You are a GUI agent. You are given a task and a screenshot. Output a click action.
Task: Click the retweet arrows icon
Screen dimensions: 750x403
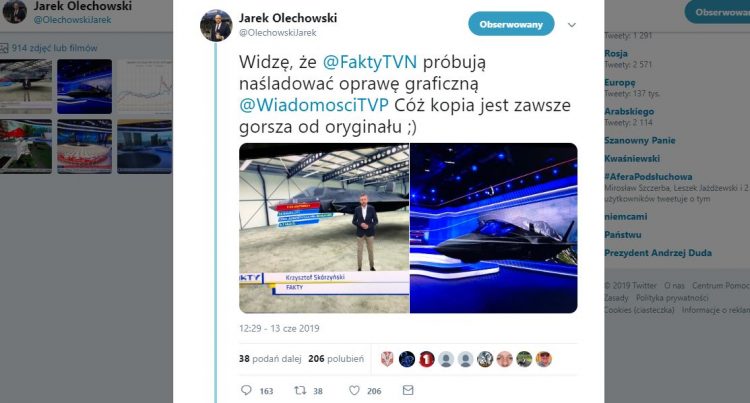pyautogui.click(x=300, y=390)
